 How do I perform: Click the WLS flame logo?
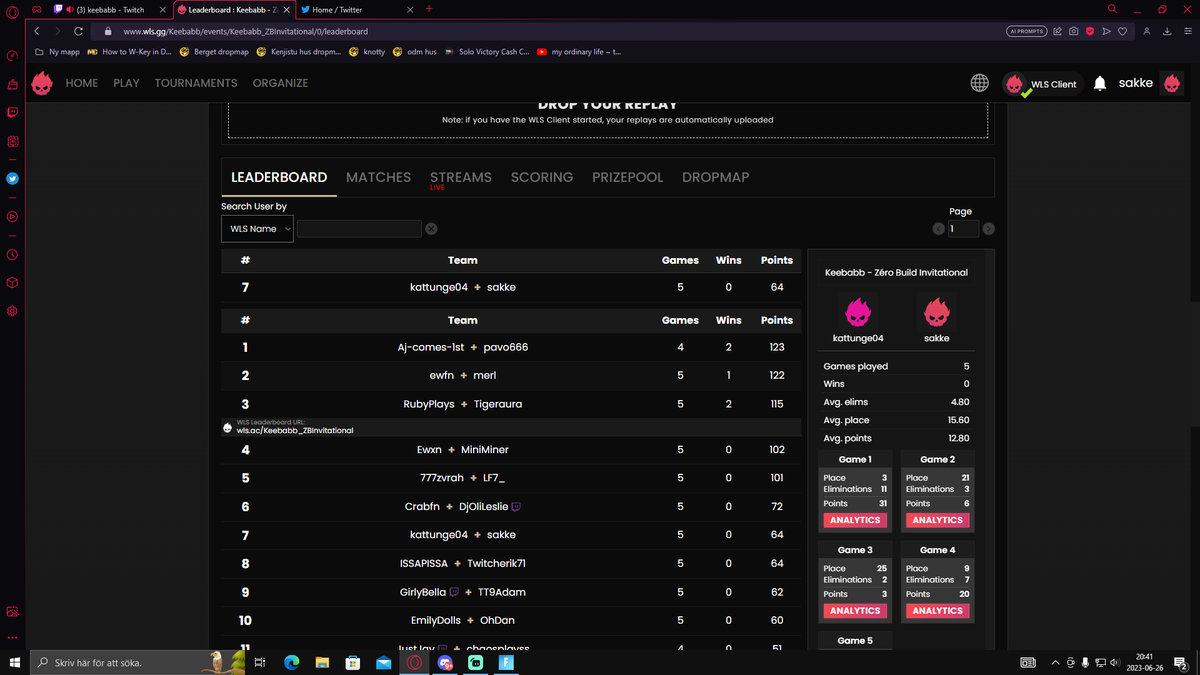[x=42, y=83]
